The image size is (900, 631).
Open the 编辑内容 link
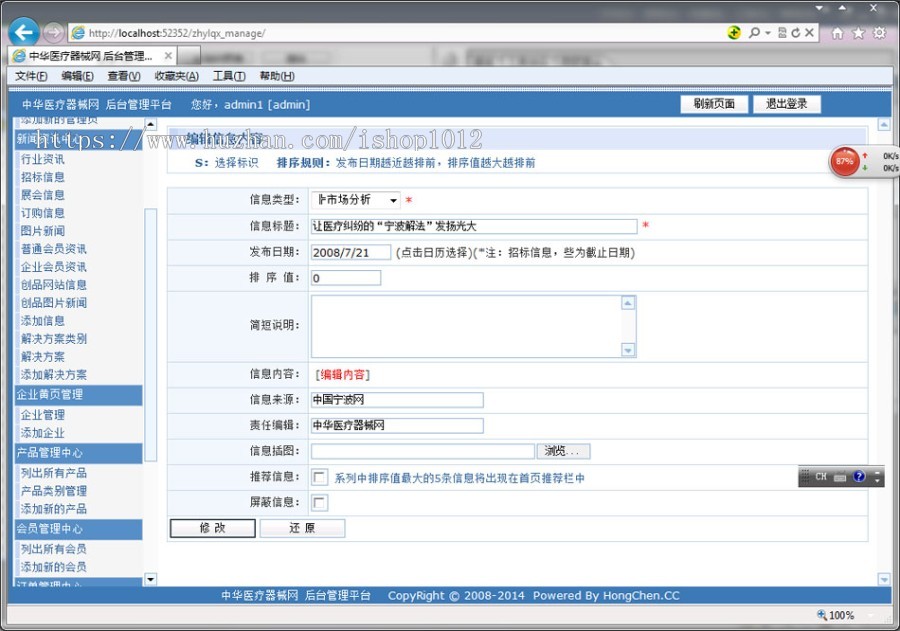(342, 375)
